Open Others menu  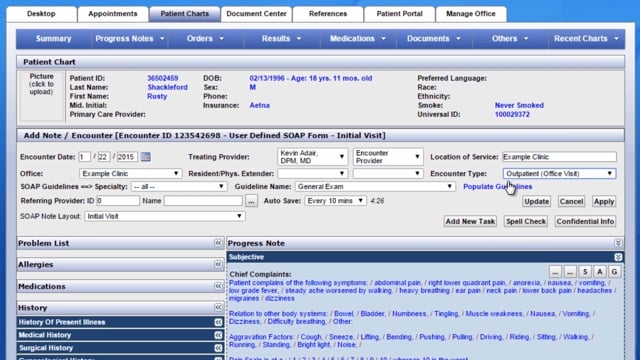(509, 39)
